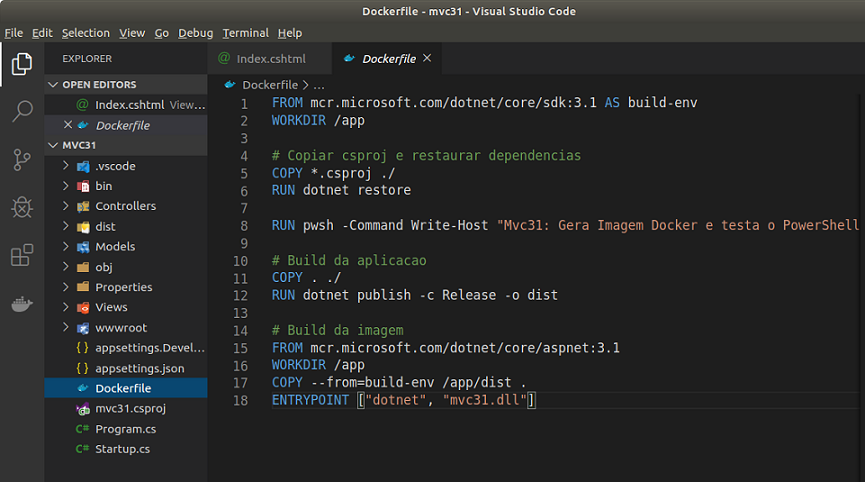Click the .vscode folder icon

[x=83, y=167]
